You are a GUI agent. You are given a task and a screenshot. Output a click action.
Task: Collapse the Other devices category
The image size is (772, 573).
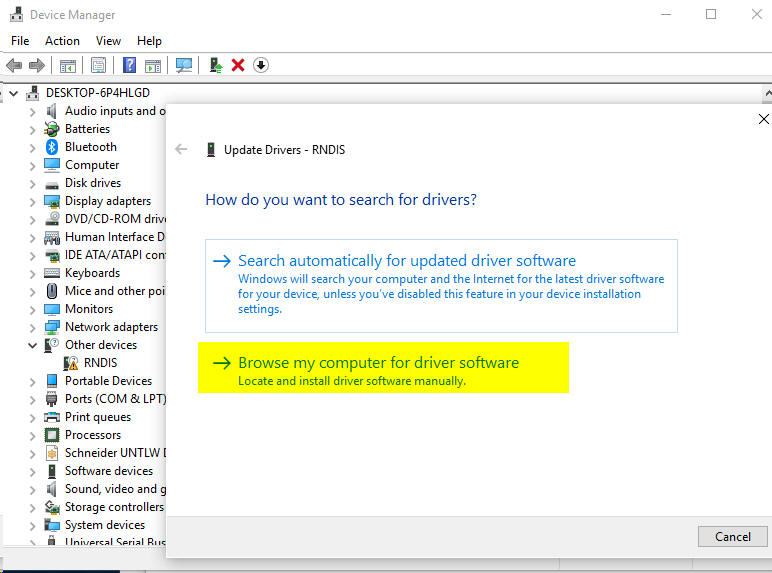point(32,346)
